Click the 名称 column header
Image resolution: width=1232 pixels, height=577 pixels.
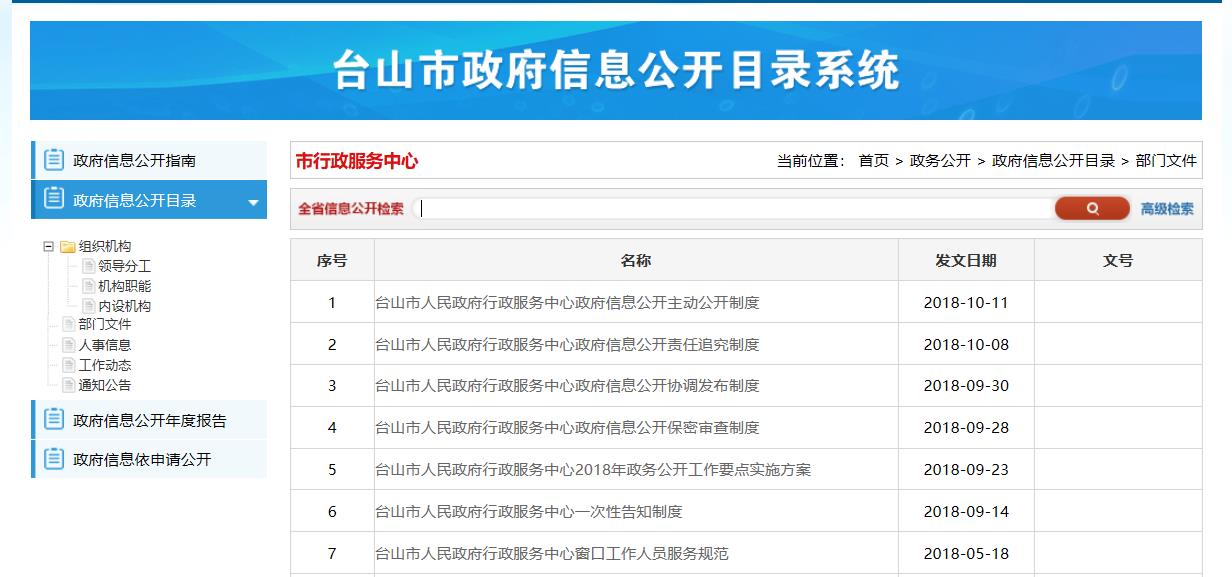pos(636,260)
